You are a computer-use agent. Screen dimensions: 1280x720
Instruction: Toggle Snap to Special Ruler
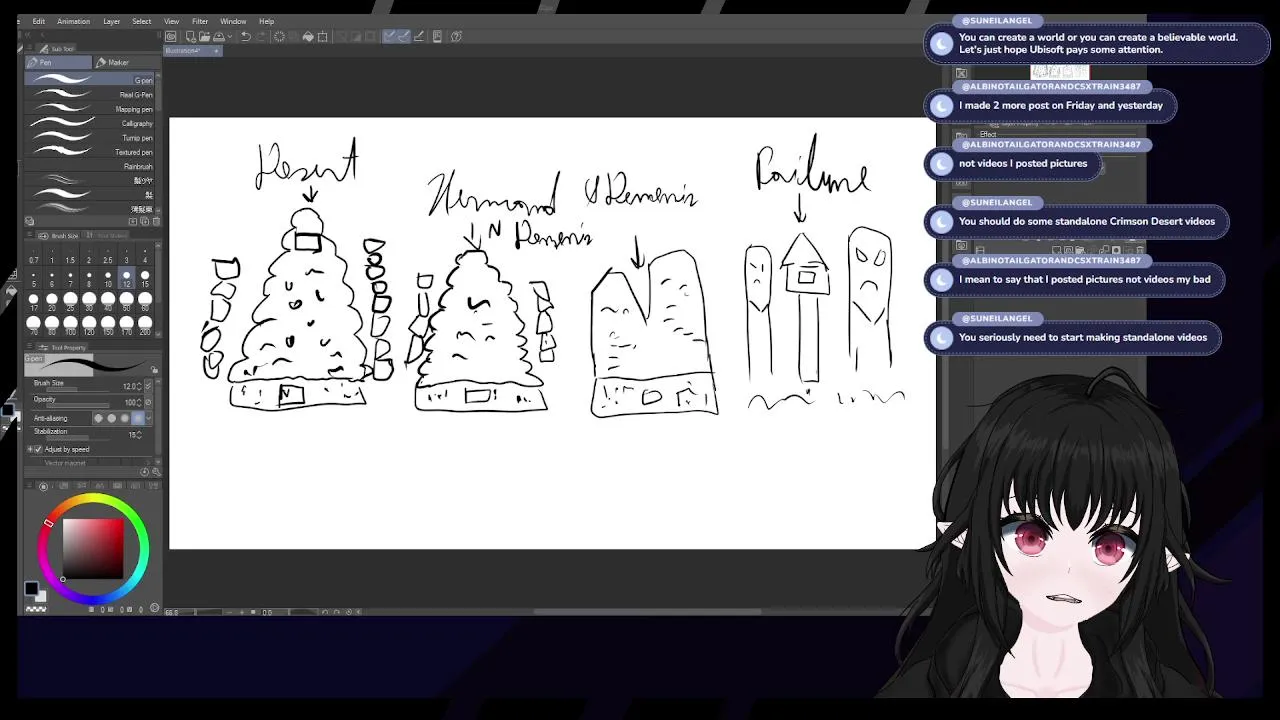(x=403, y=37)
